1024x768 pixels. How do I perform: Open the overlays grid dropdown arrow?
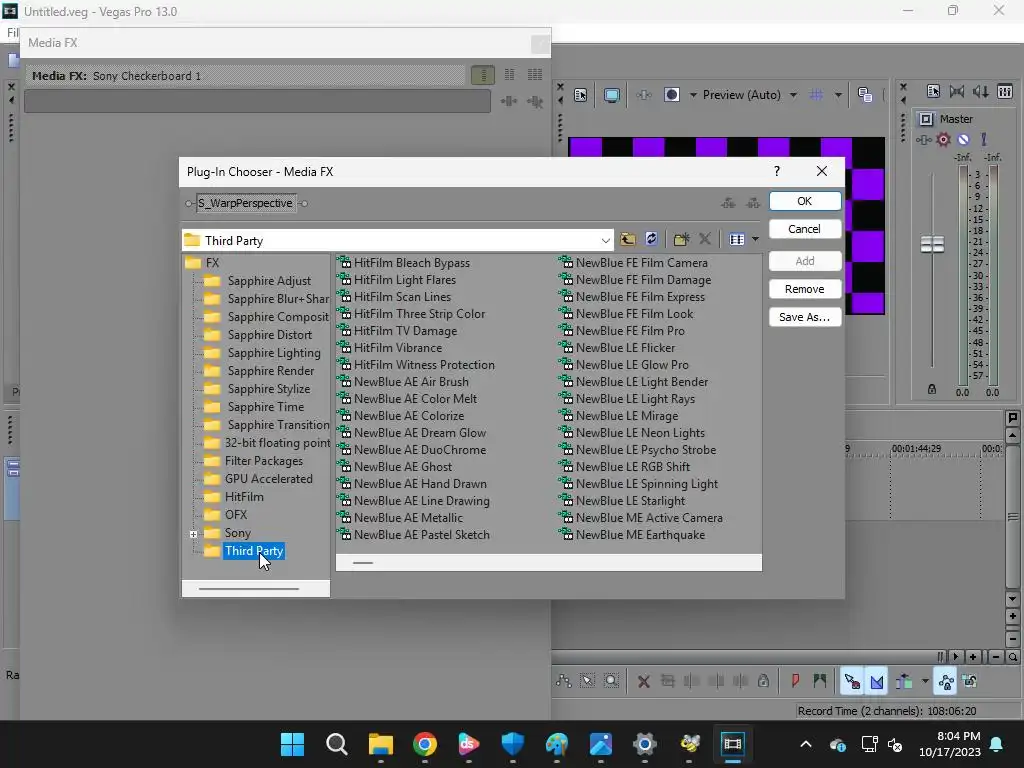tap(838, 95)
